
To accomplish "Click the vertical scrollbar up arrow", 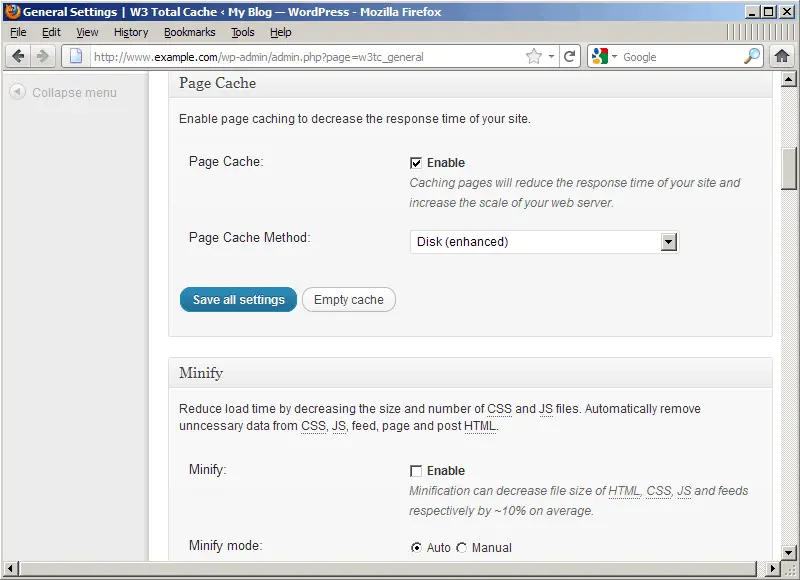I will (789, 79).
